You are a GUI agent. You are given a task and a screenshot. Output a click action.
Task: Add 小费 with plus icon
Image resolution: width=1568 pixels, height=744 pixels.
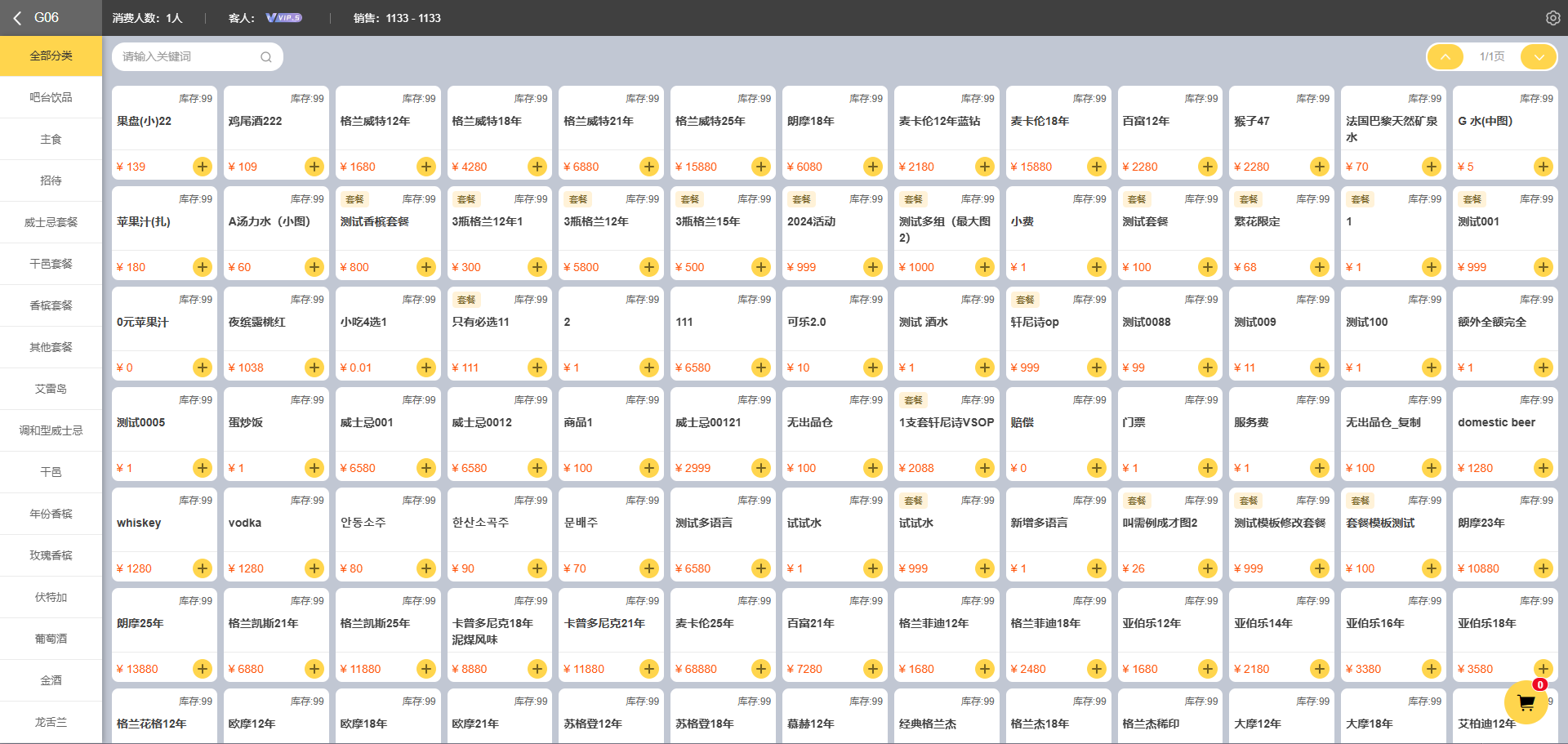pos(1096,267)
